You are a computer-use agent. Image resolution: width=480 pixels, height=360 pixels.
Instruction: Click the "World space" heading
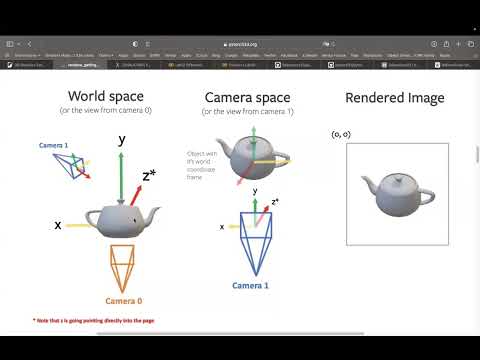[x=106, y=96]
